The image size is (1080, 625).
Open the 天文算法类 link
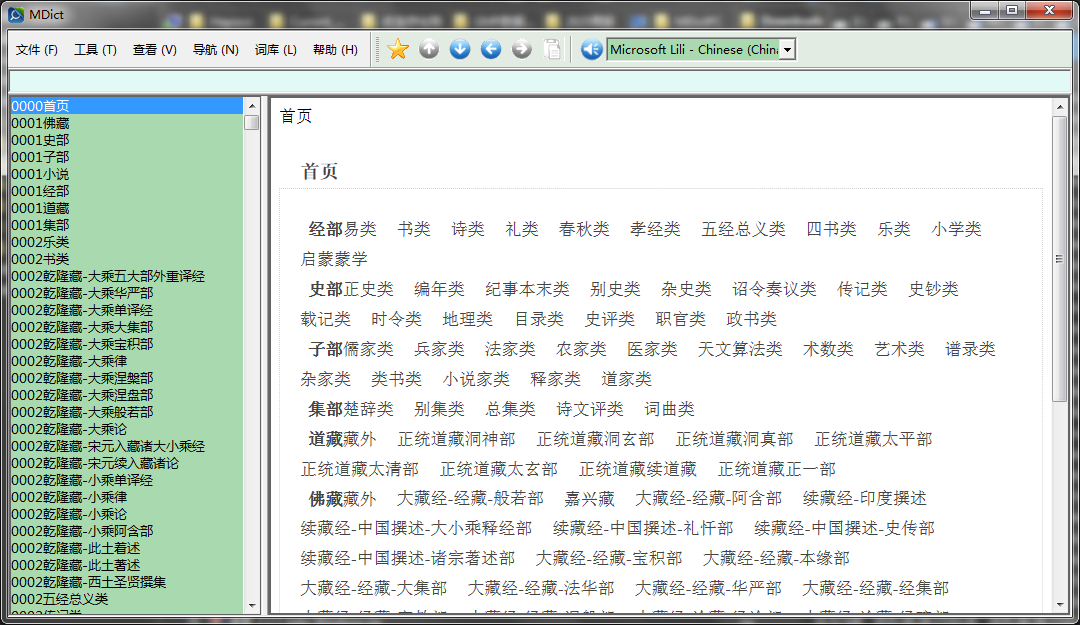coord(740,349)
